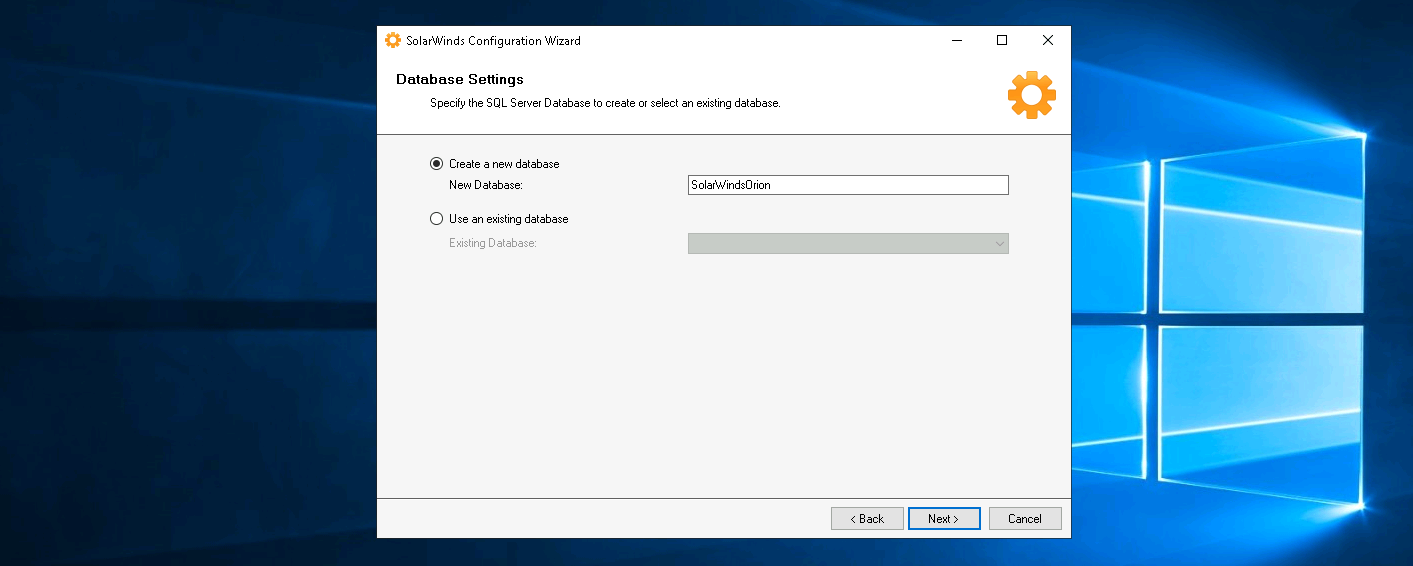The image size is (1413, 566).
Task: Click the 'Create a new database' label text
Action: tap(504, 164)
